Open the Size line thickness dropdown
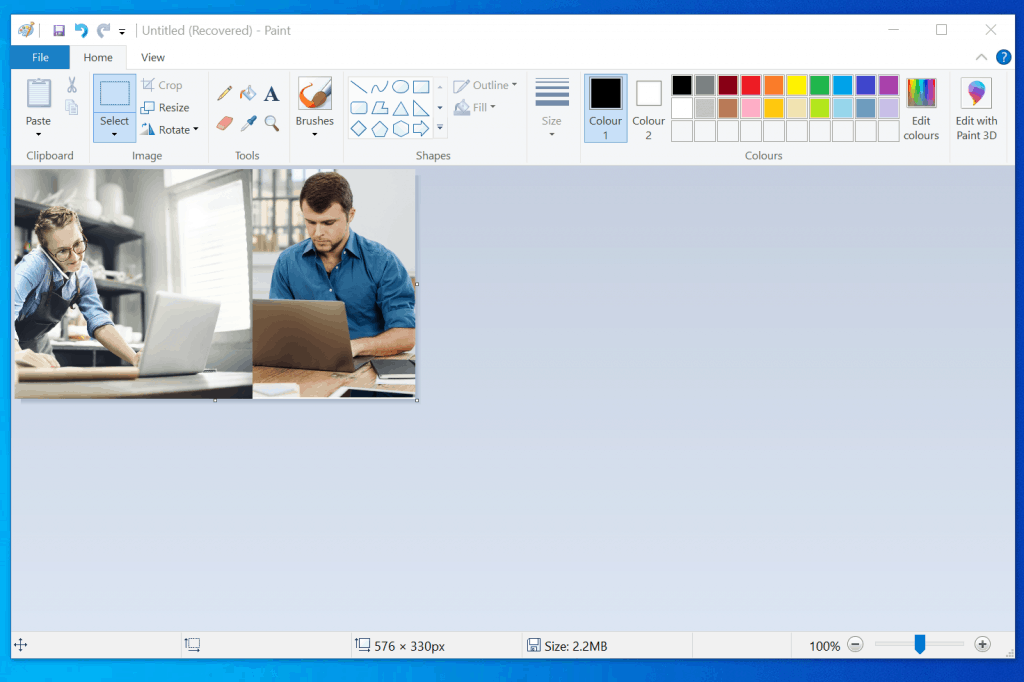This screenshot has width=1024, height=682. 552,108
